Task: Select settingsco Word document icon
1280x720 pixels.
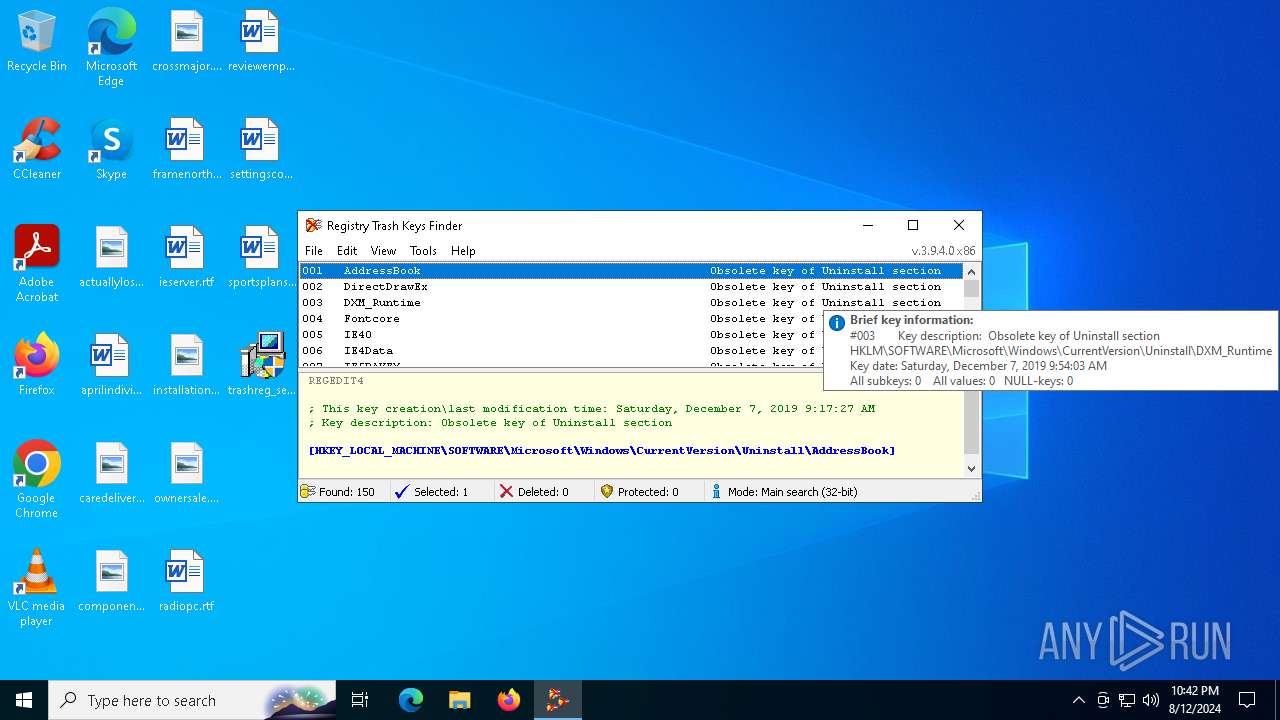Action: (260, 150)
